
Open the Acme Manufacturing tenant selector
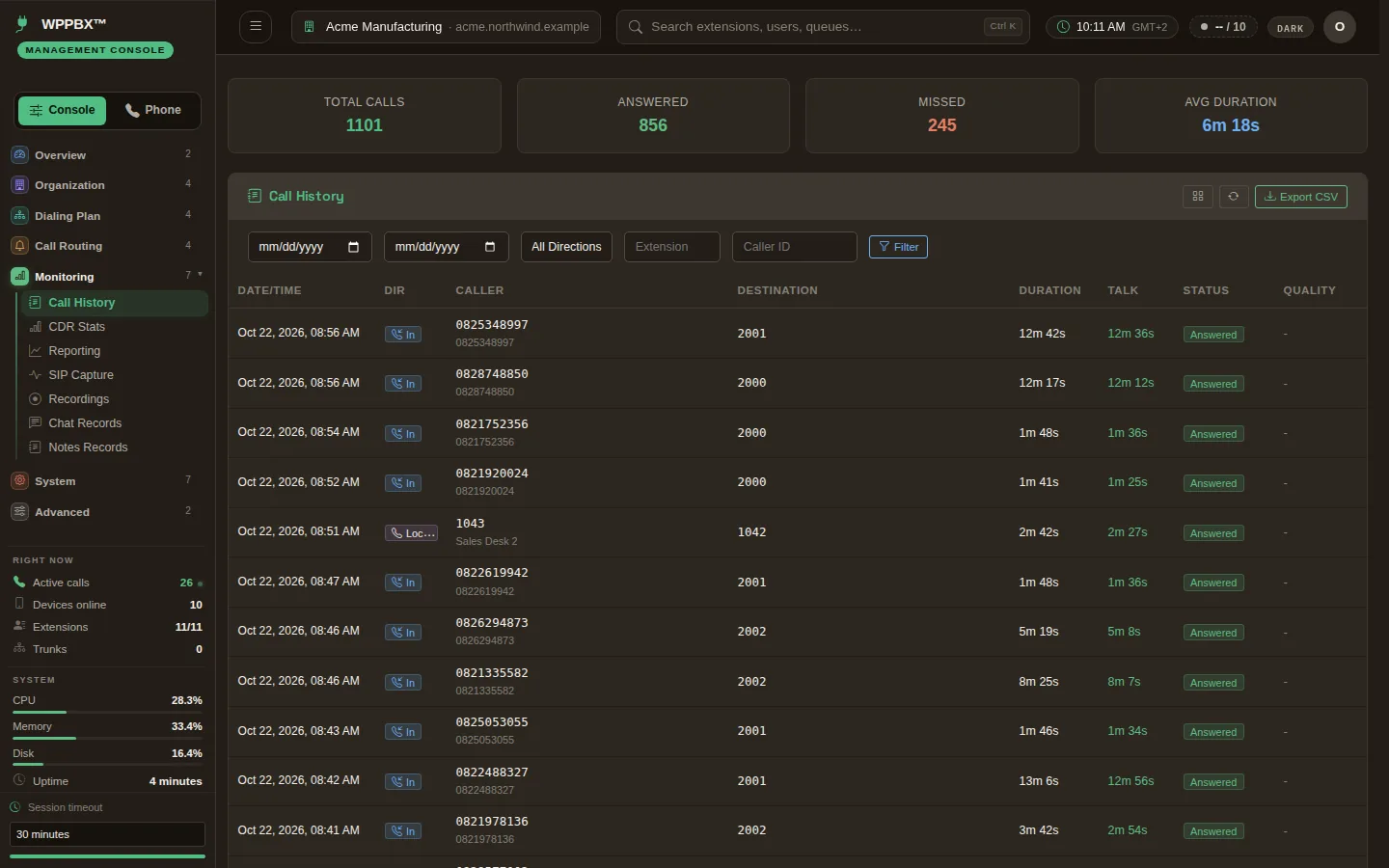(x=446, y=27)
